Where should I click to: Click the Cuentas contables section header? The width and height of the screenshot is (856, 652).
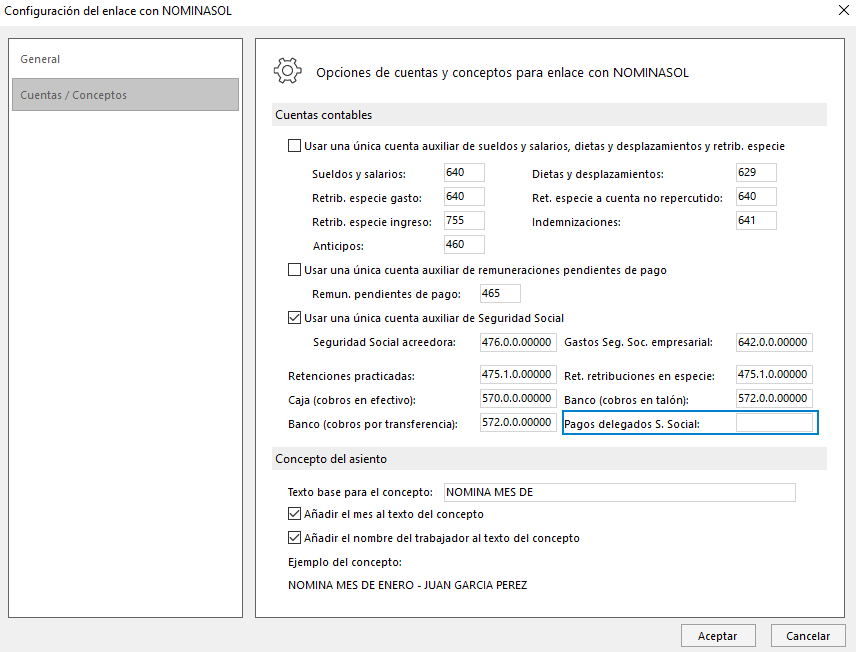[x=549, y=115]
